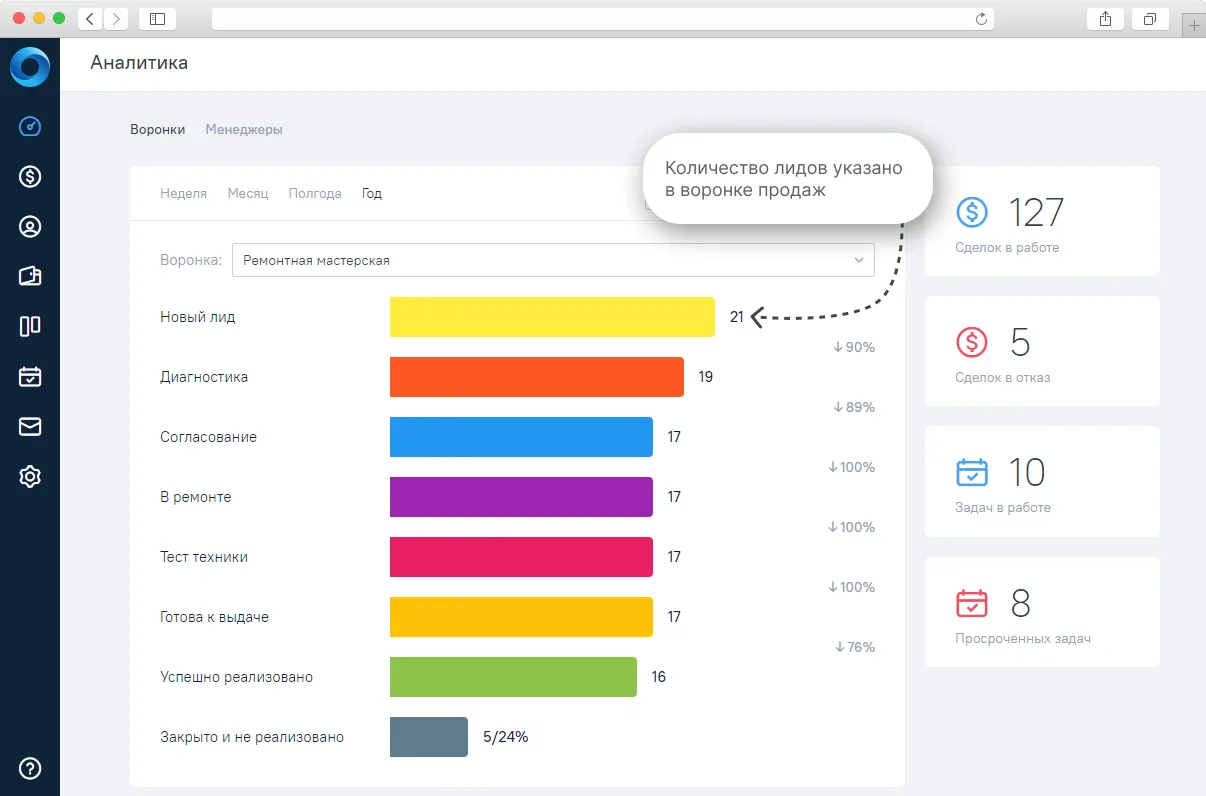The height and width of the screenshot is (796, 1206).
Task: Click the purple В ремонте bar
Action: [x=521, y=497]
